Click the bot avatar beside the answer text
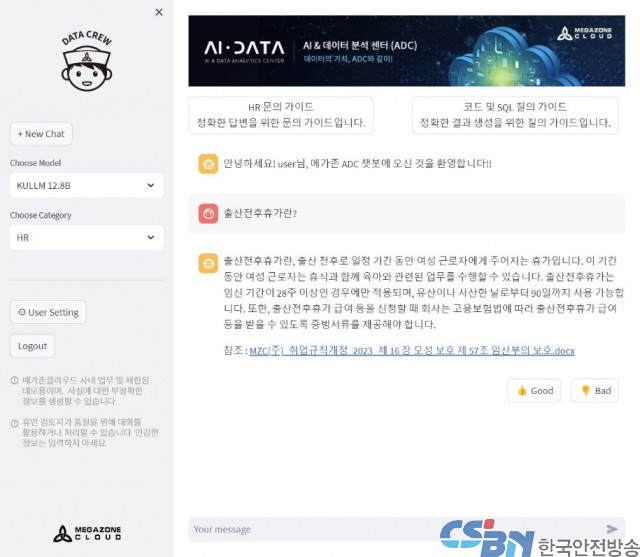640x557 pixels. pos(208,263)
